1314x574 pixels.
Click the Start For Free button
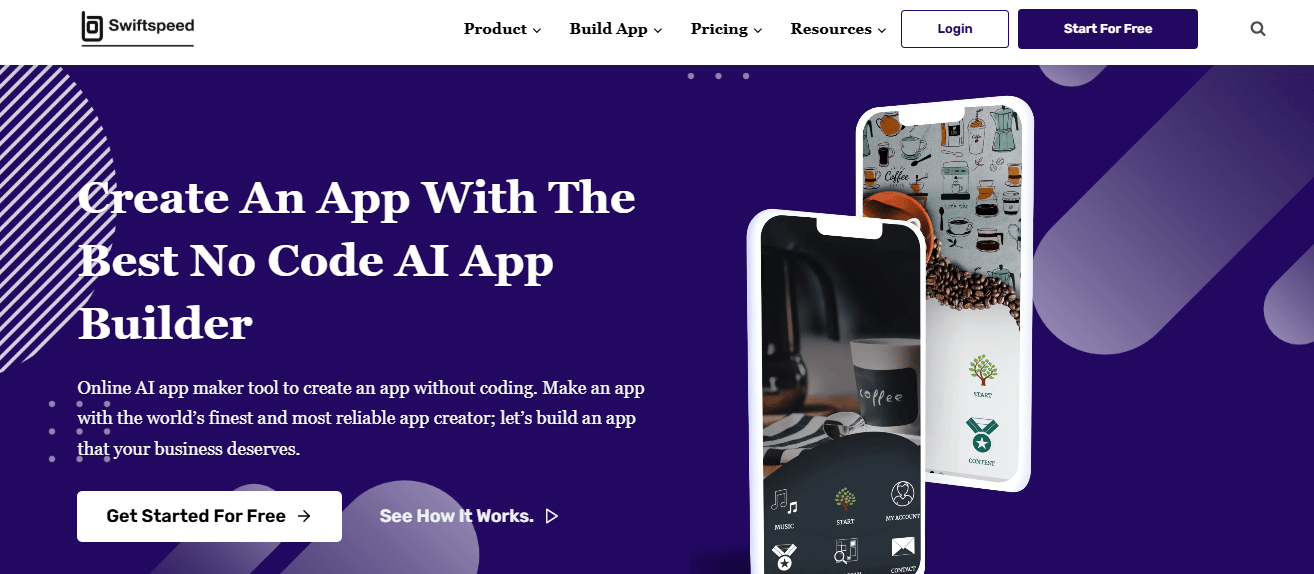click(x=1108, y=29)
